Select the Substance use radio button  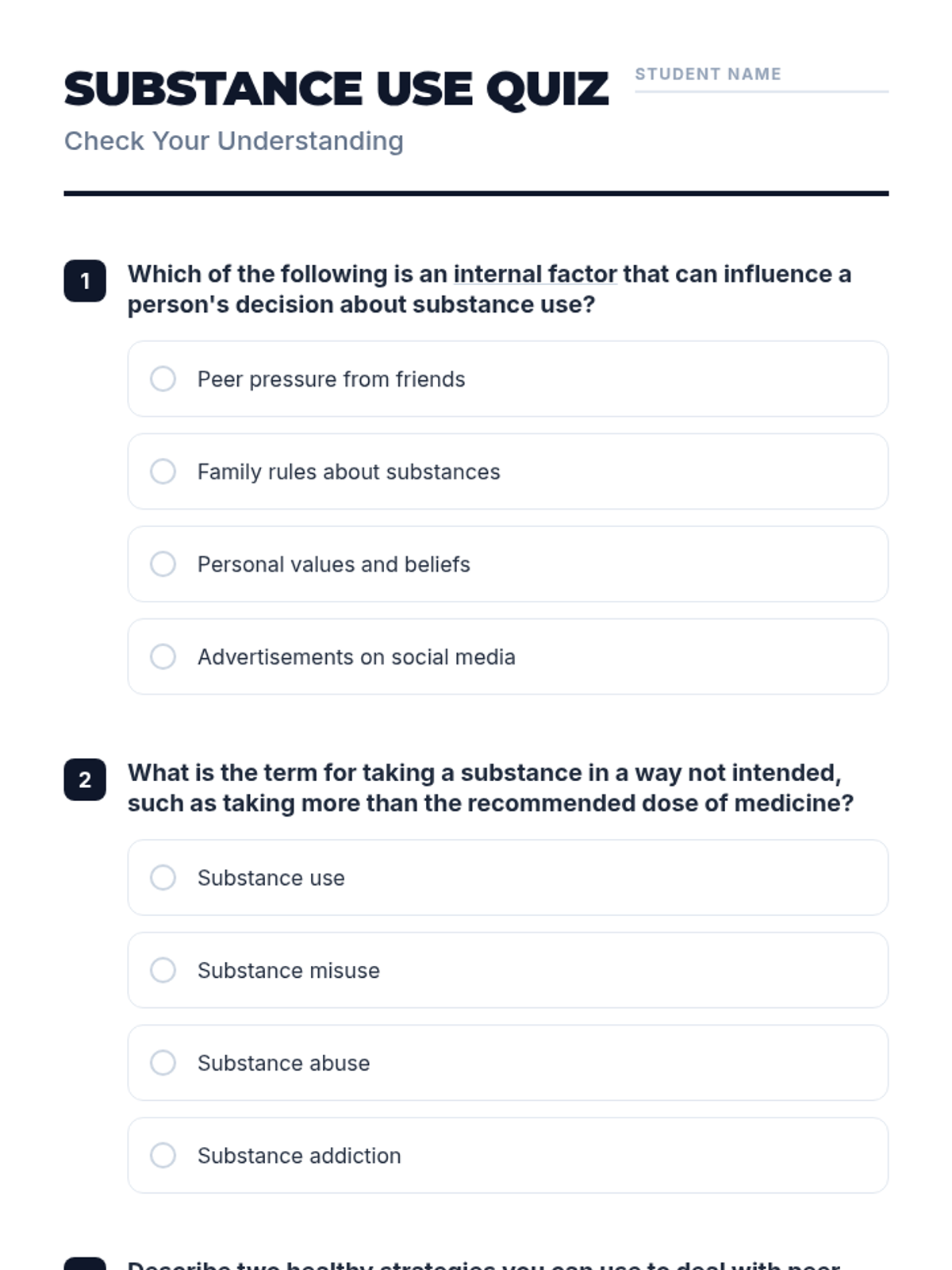click(163, 877)
